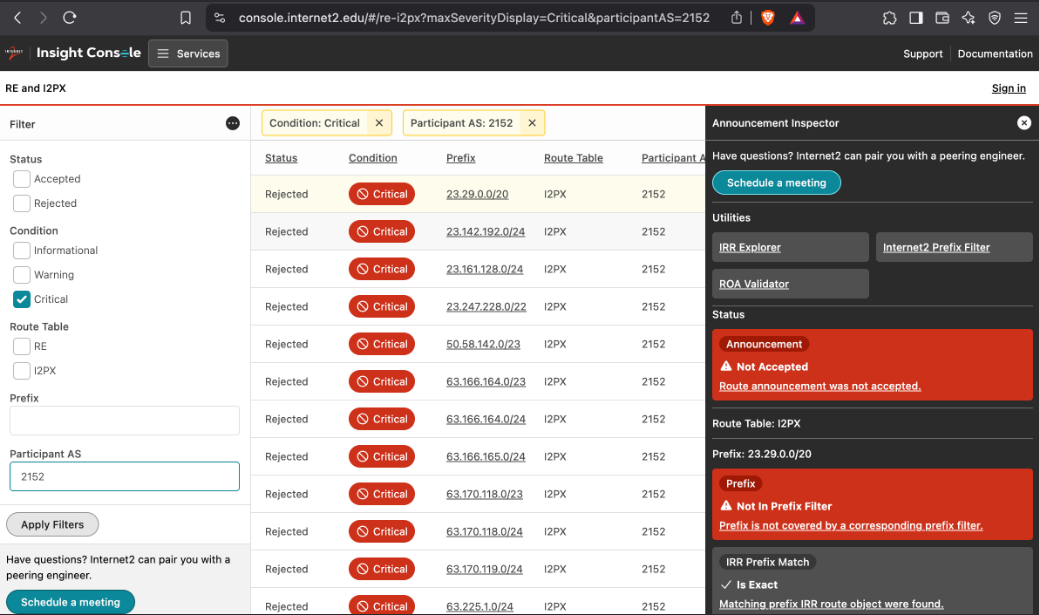Close the Announcement Inspector panel
Screen dimensions: 1039x615
[x=1024, y=123]
